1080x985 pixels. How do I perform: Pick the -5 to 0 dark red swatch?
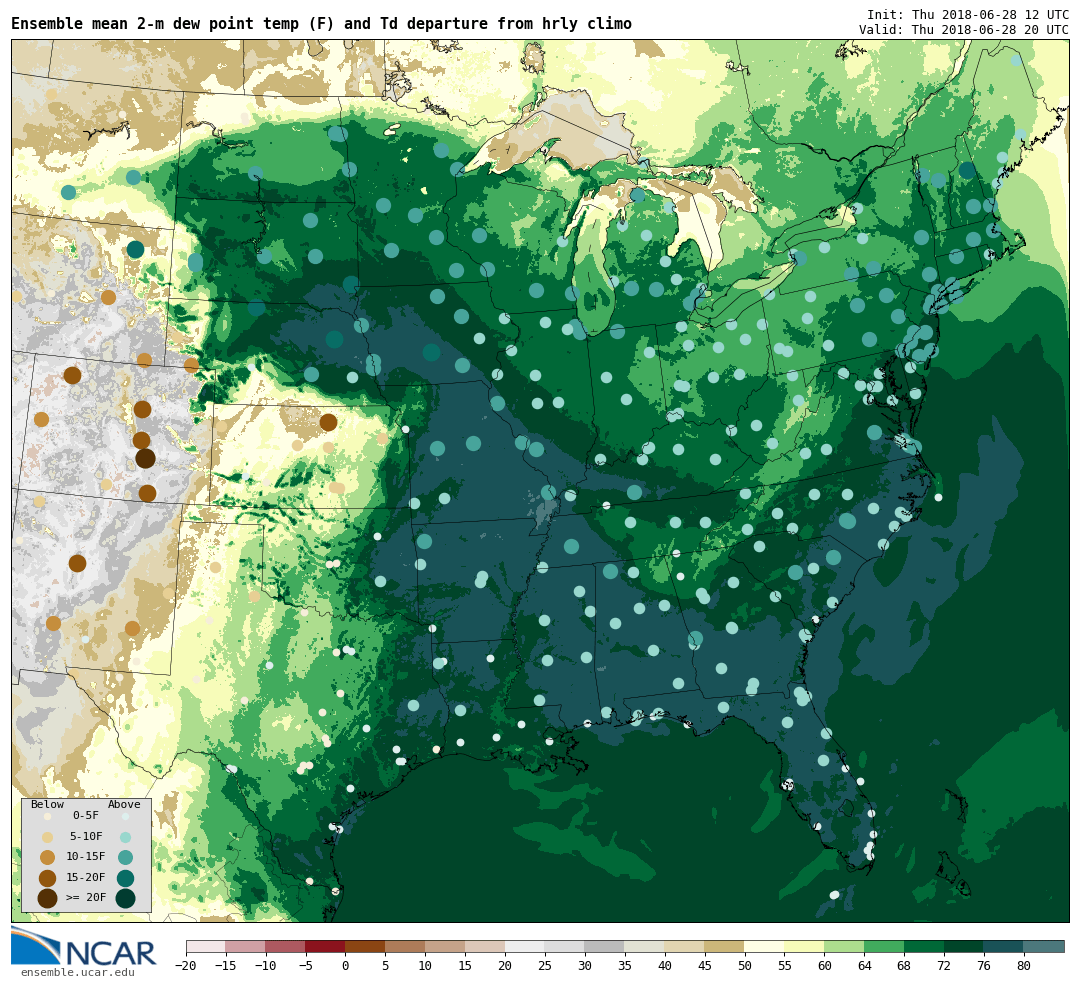click(325, 946)
